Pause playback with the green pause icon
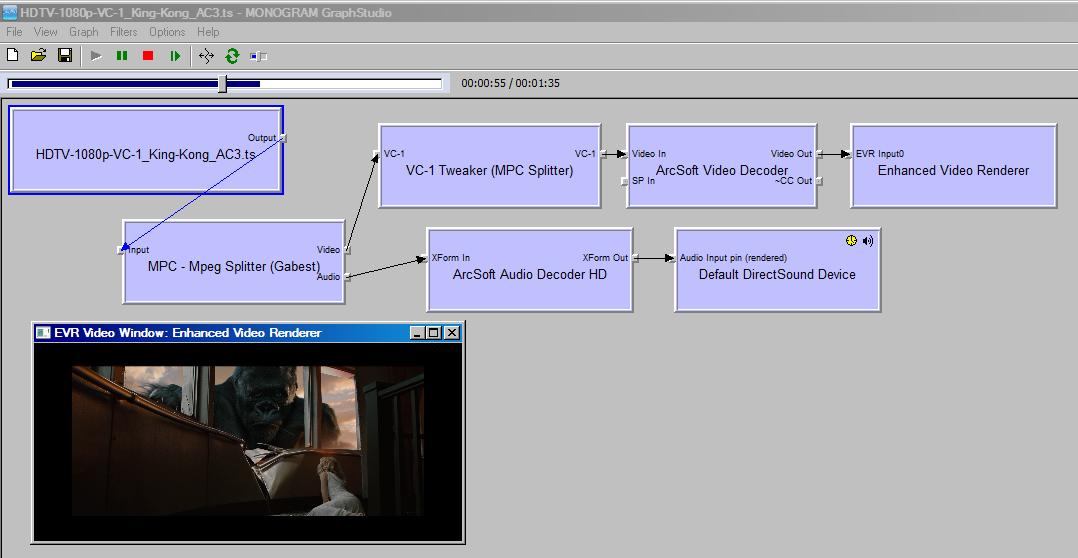The width and height of the screenshot is (1078, 558). coord(122,56)
